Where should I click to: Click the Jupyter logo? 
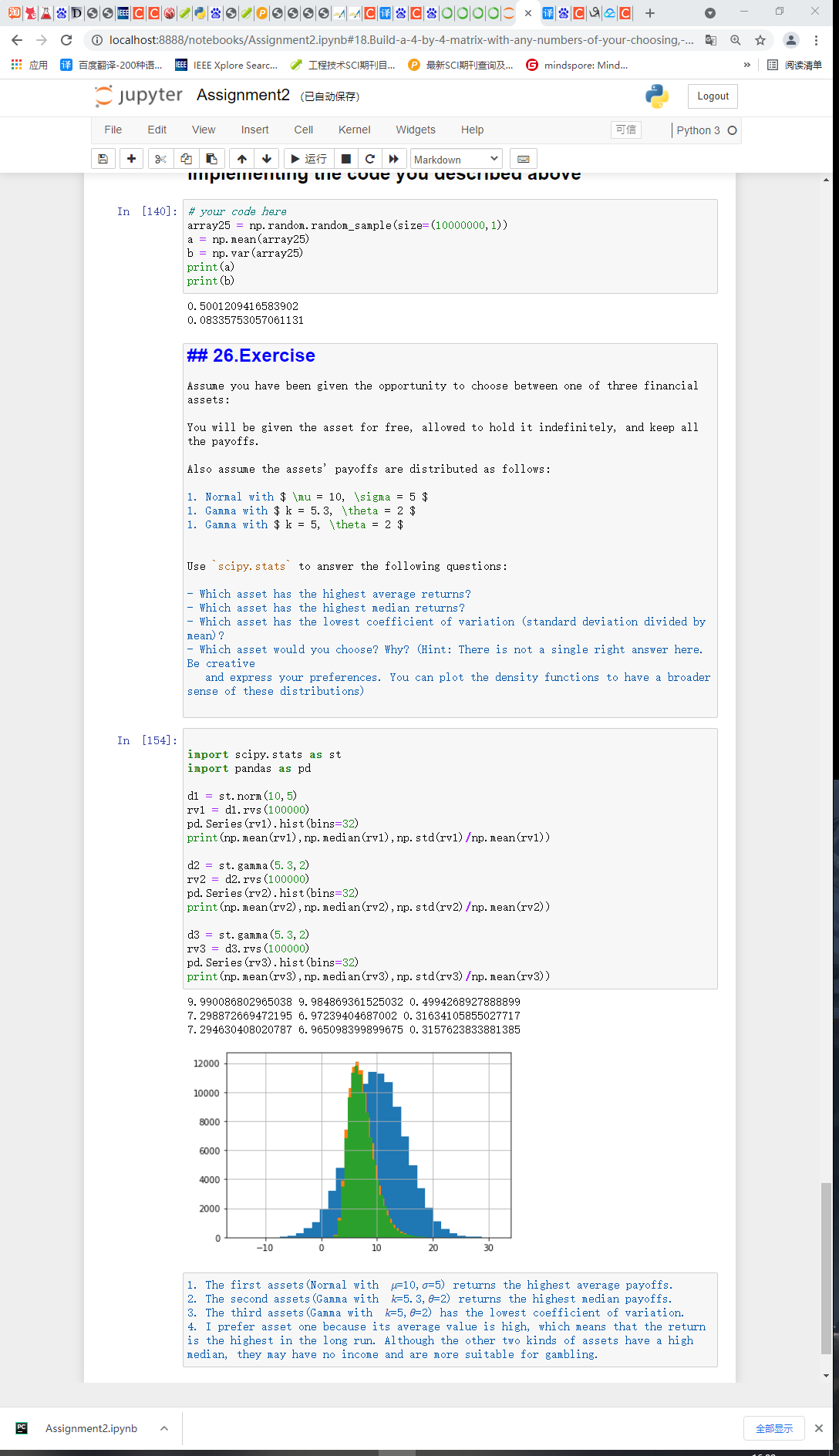139,96
